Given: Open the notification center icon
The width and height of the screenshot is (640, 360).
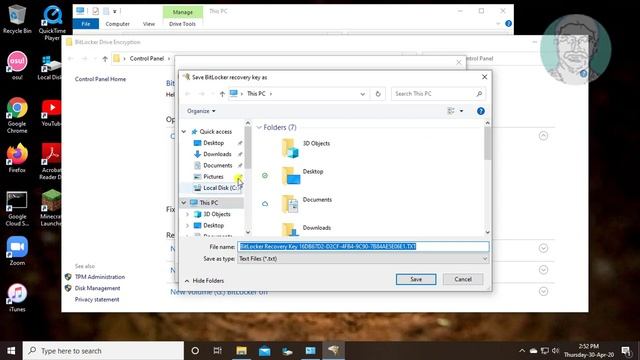Looking at the screenshot, I should [x=626, y=351].
